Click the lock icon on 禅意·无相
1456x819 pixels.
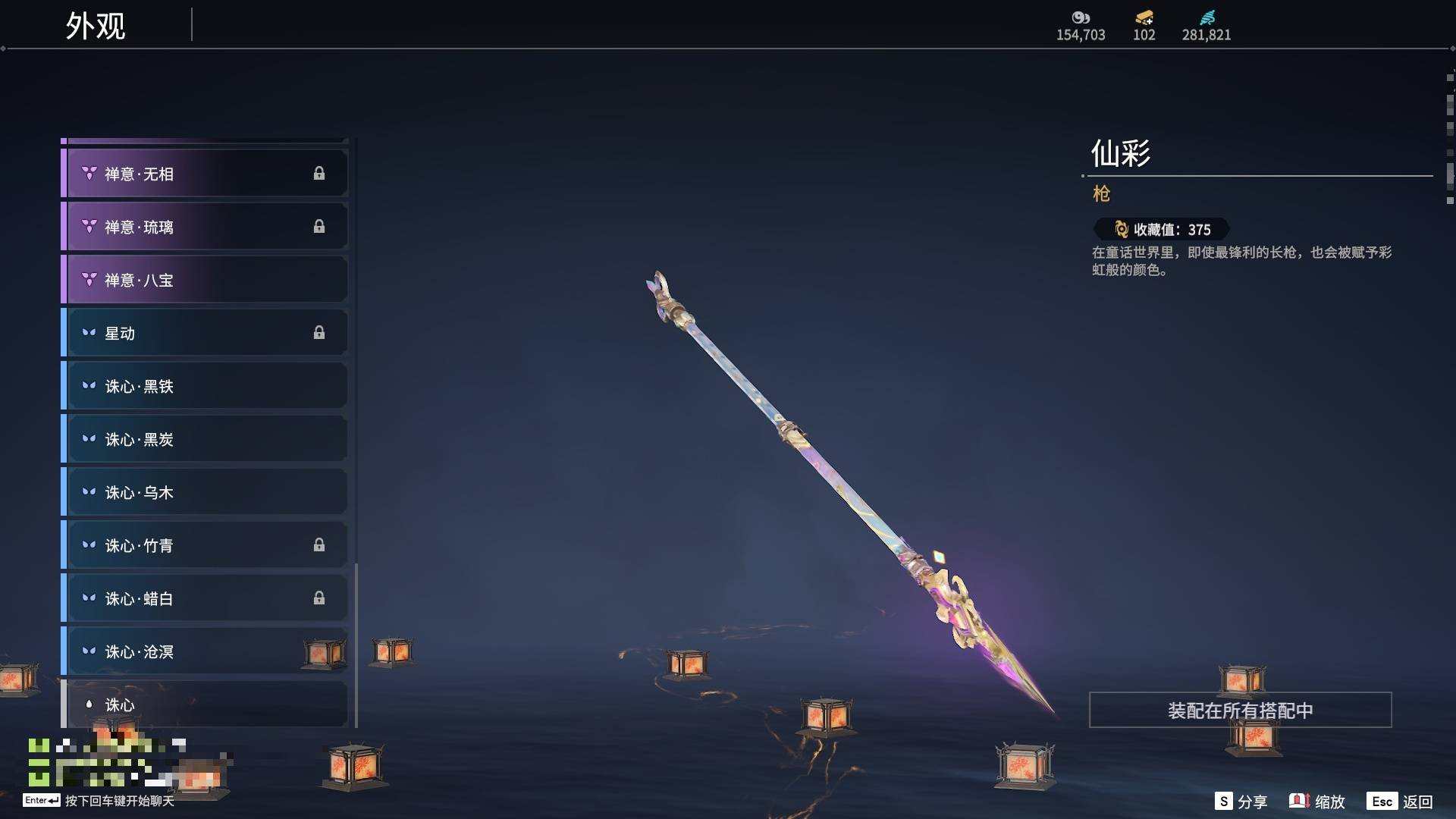pos(319,174)
